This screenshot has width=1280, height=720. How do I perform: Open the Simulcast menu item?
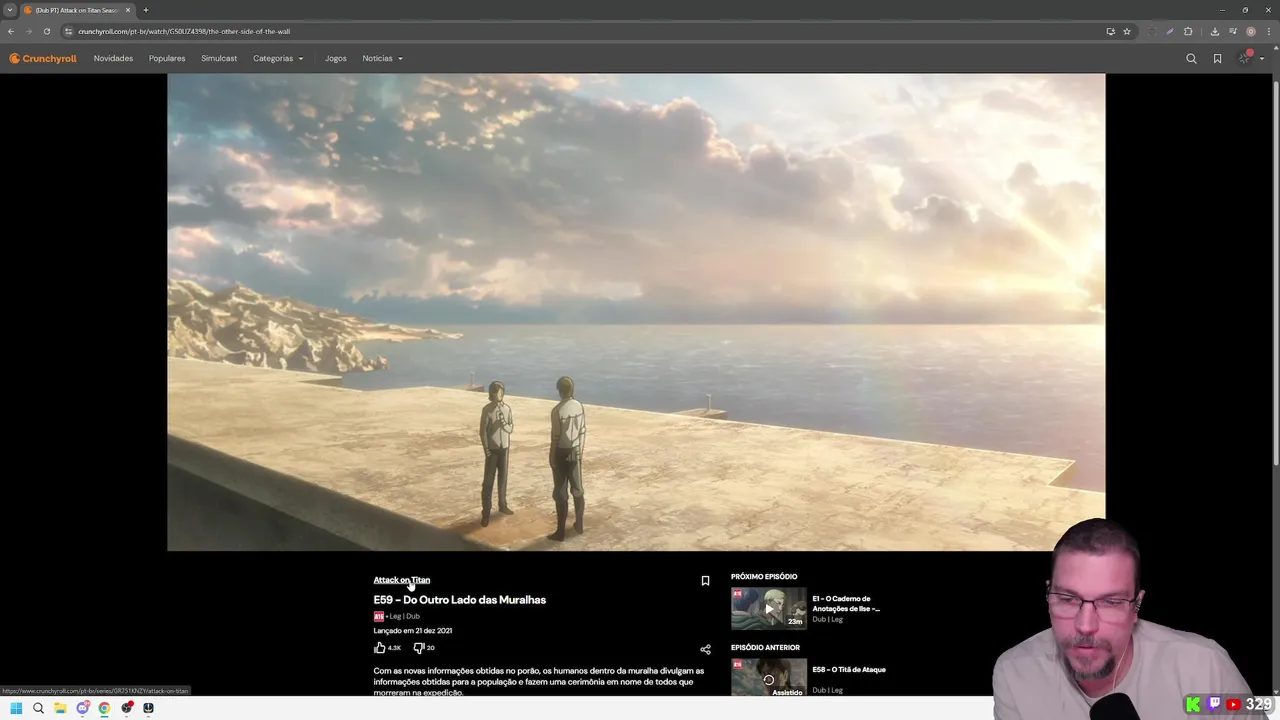tap(219, 58)
